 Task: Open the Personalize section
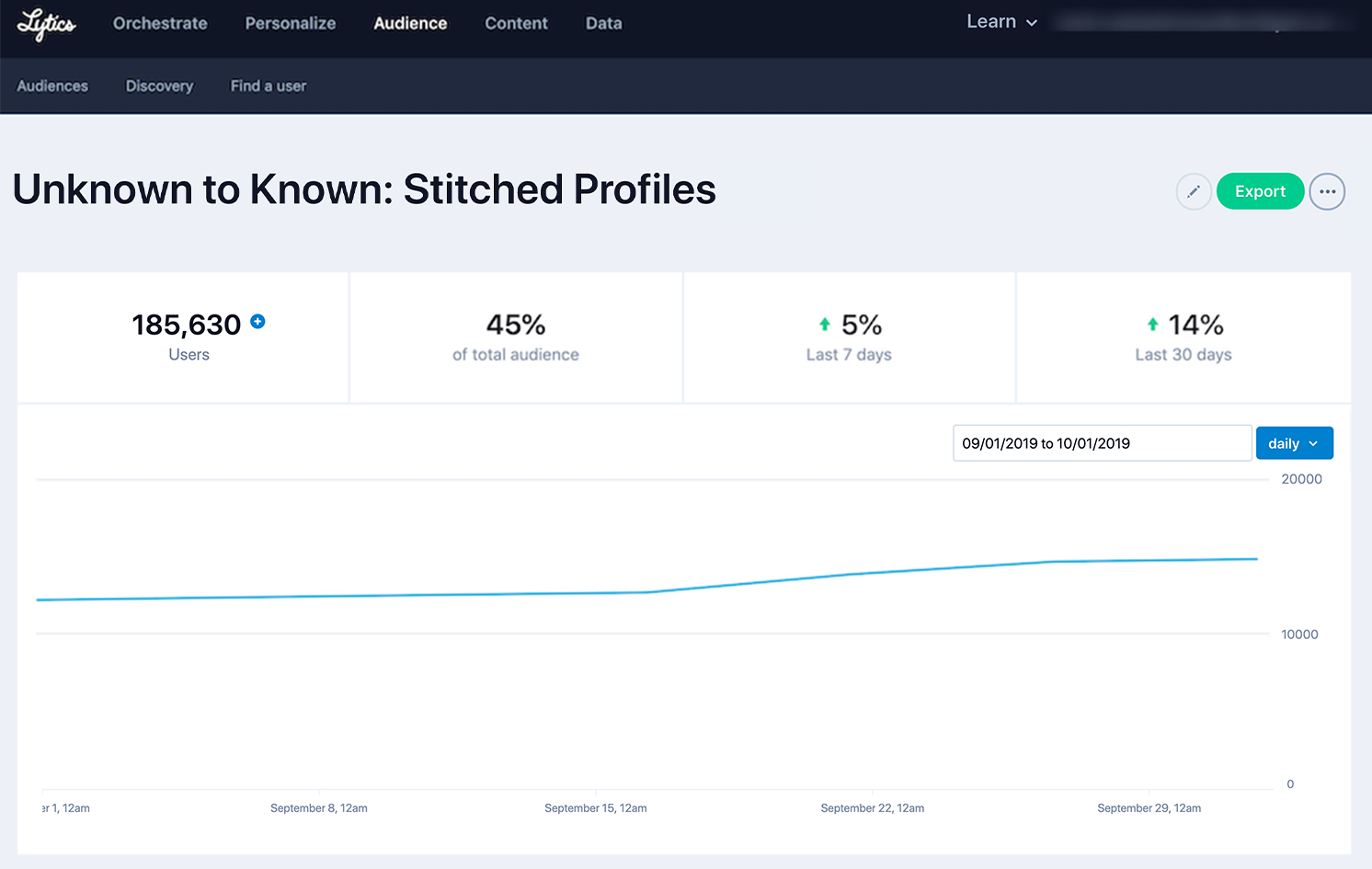(x=290, y=23)
